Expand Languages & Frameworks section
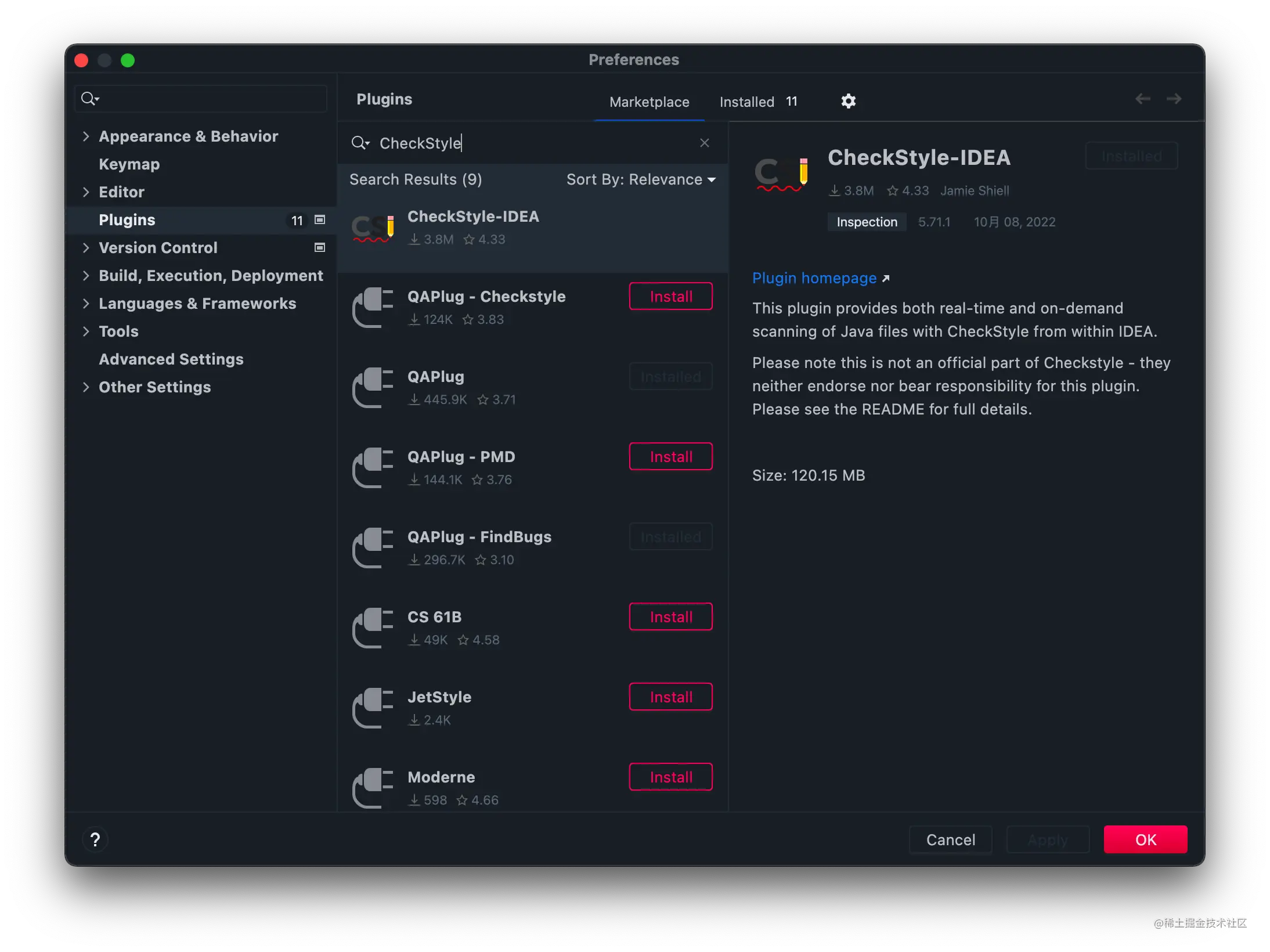The height and width of the screenshot is (952, 1270). 86,304
